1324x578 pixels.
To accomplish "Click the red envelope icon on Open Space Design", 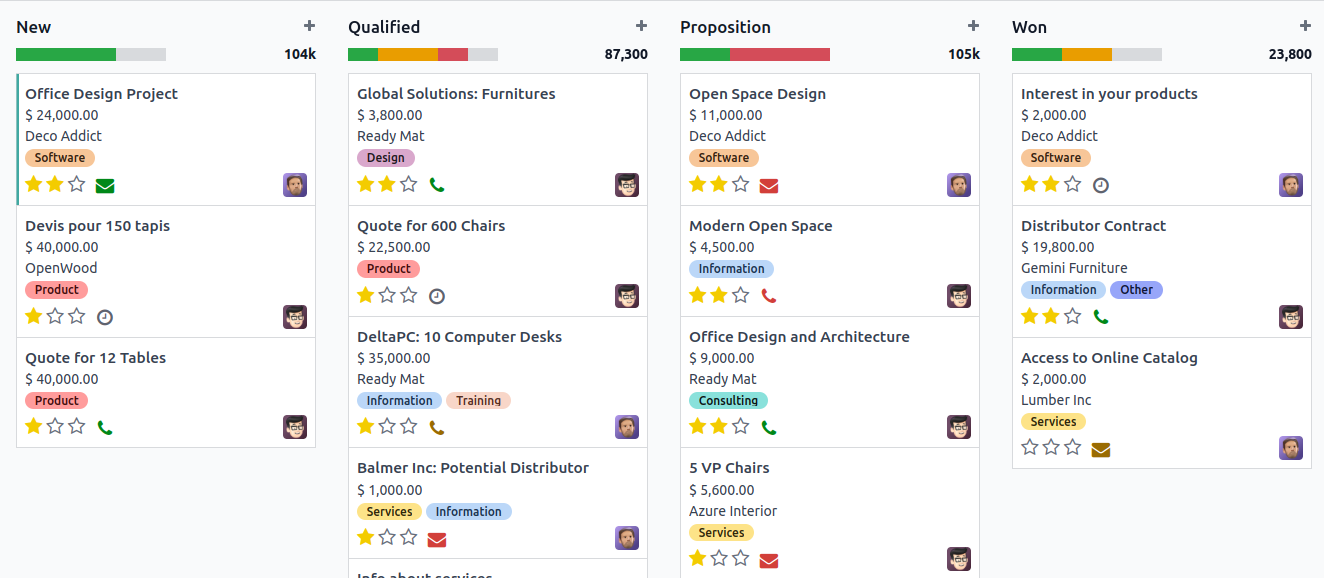I will point(769,185).
